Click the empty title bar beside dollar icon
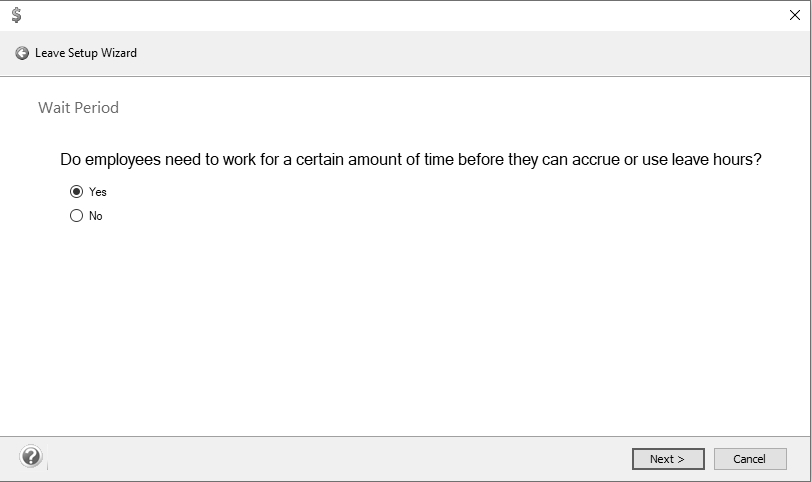Image resolution: width=812 pixels, height=482 pixels. [404, 16]
